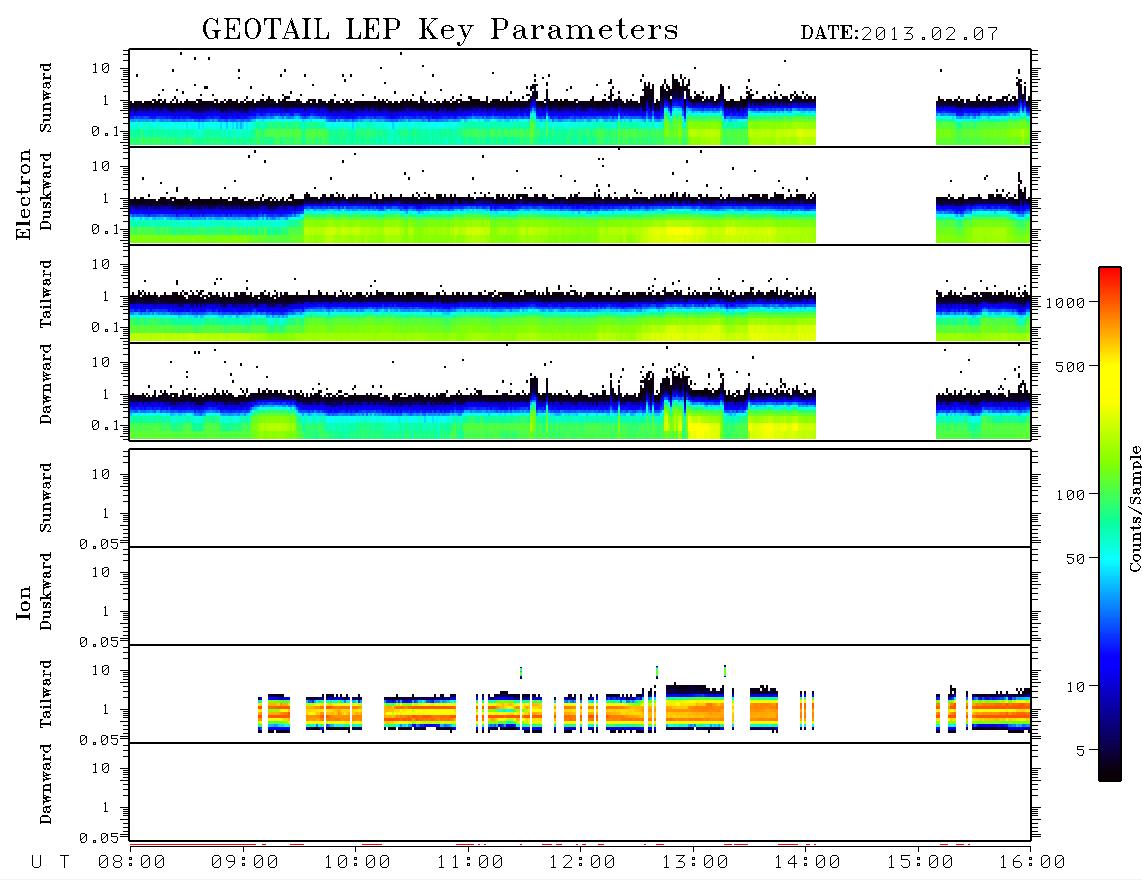The image size is (1142, 880).
Task: Click the "0.1" label of Electron Sunward panel
Action: coord(104,131)
